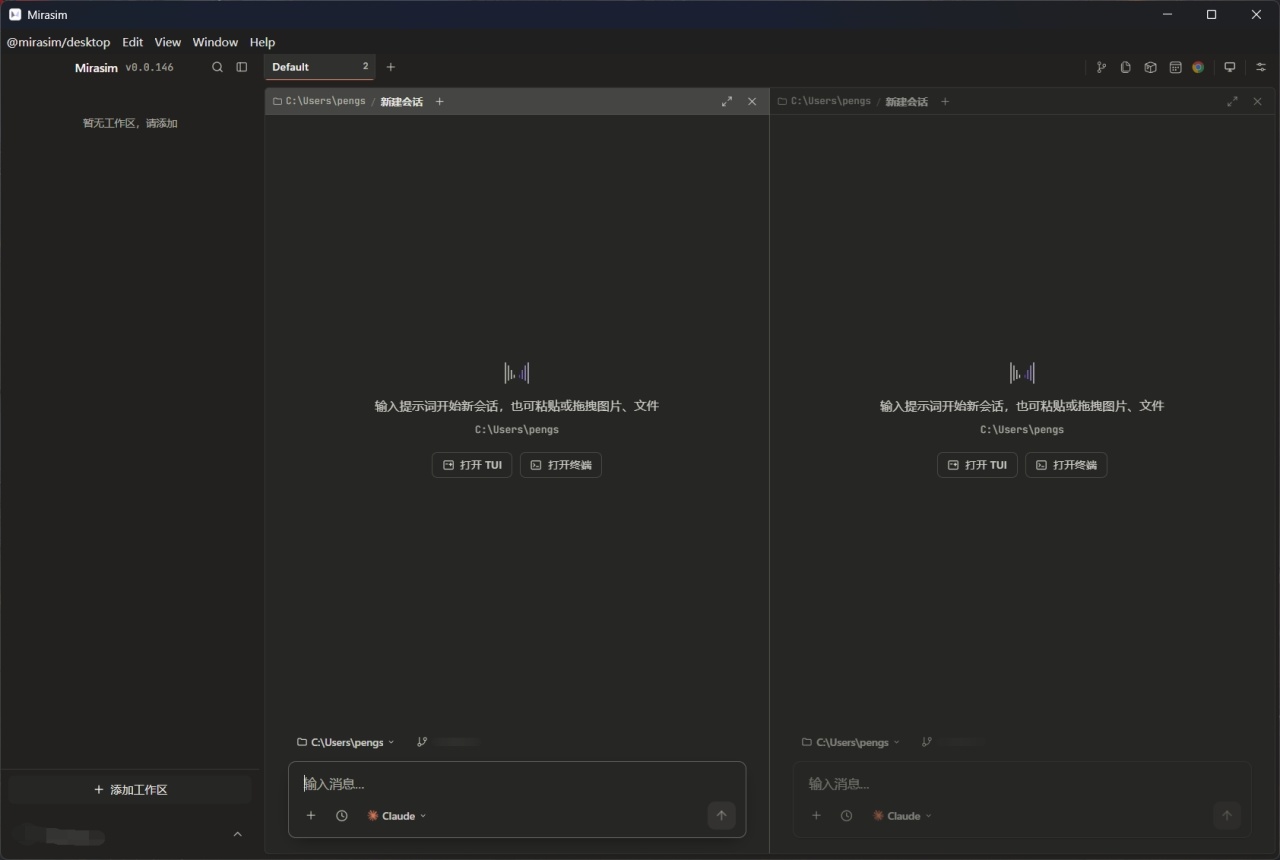Select the 新建会话 tab in the left pane
This screenshot has height=860, width=1280.
coord(401,101)
